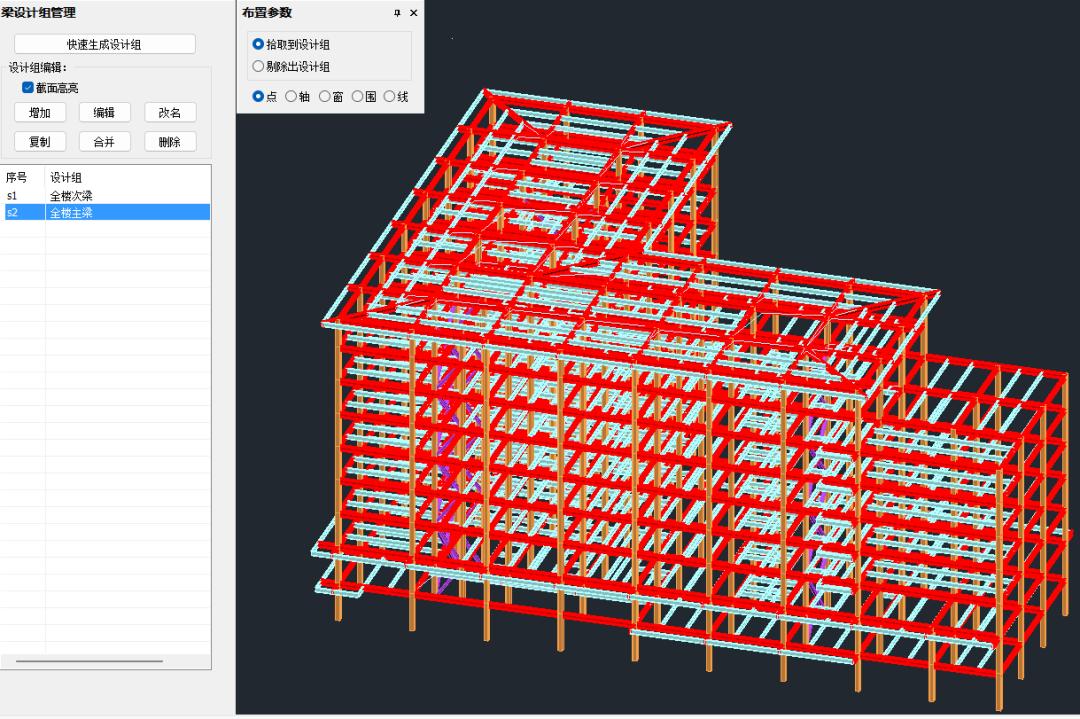Pin the 布置参数 panel
Viewport: 1080px width, 719px height.
coord(397,13)
